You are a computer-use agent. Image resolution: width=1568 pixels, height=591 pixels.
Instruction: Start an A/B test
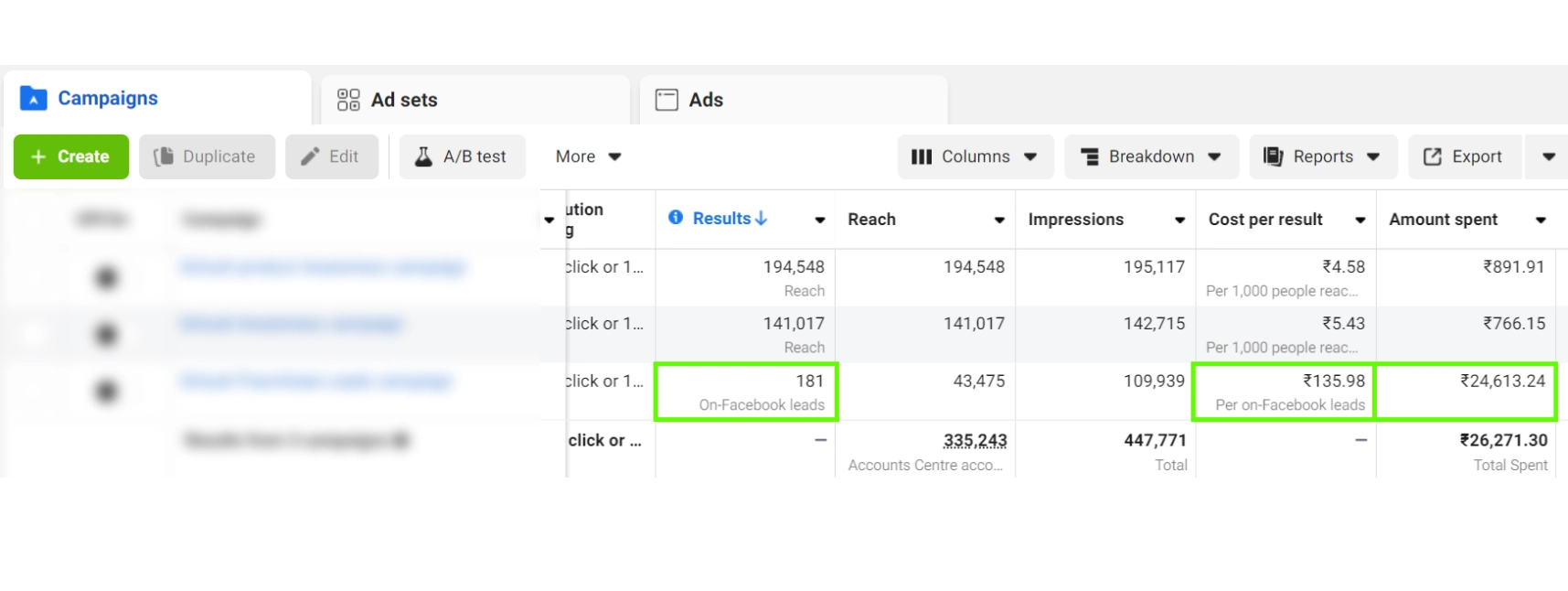point(463,156)
